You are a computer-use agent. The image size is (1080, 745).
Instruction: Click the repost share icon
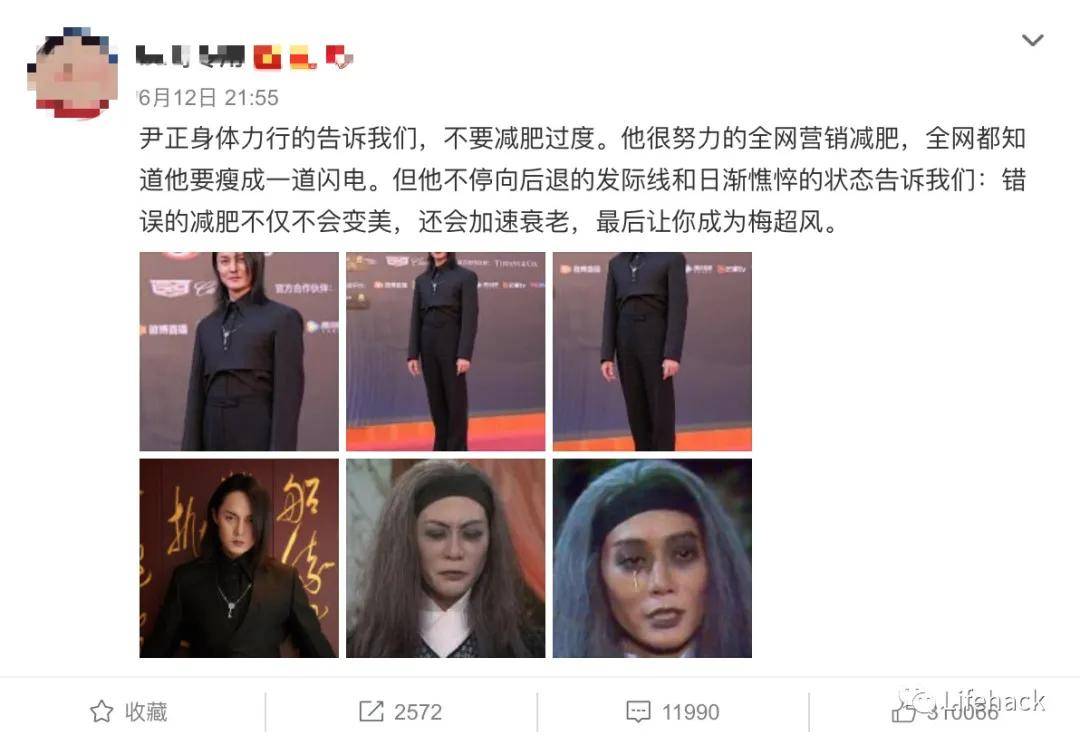371,711
